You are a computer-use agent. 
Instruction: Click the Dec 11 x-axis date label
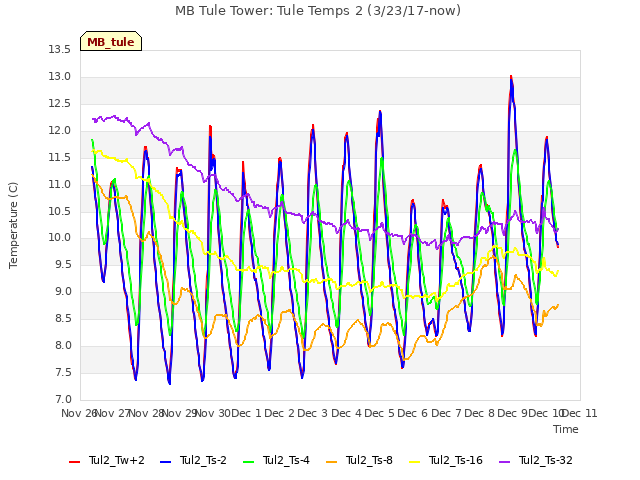pyautogui.click(x=580, y=413)
